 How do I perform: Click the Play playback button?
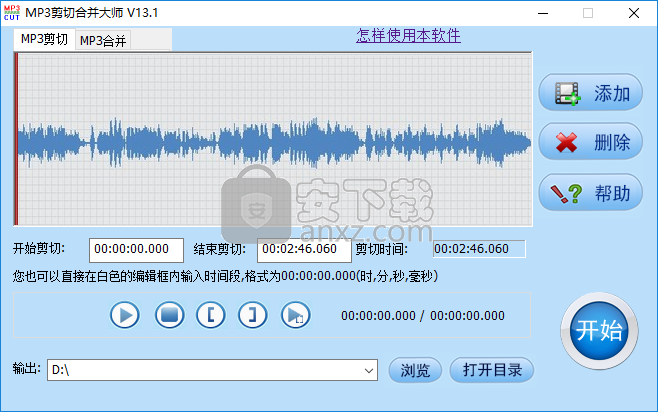(125, 315)
